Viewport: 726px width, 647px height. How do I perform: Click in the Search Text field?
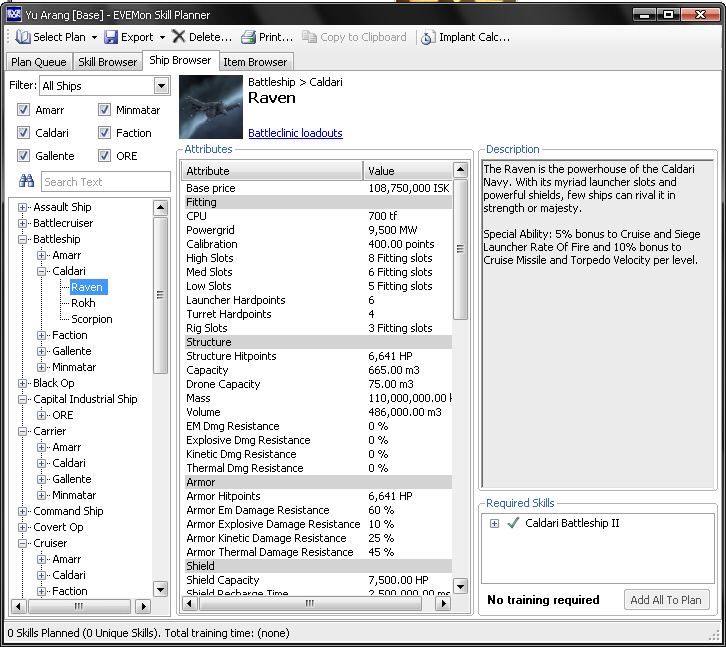click(106, 182)
